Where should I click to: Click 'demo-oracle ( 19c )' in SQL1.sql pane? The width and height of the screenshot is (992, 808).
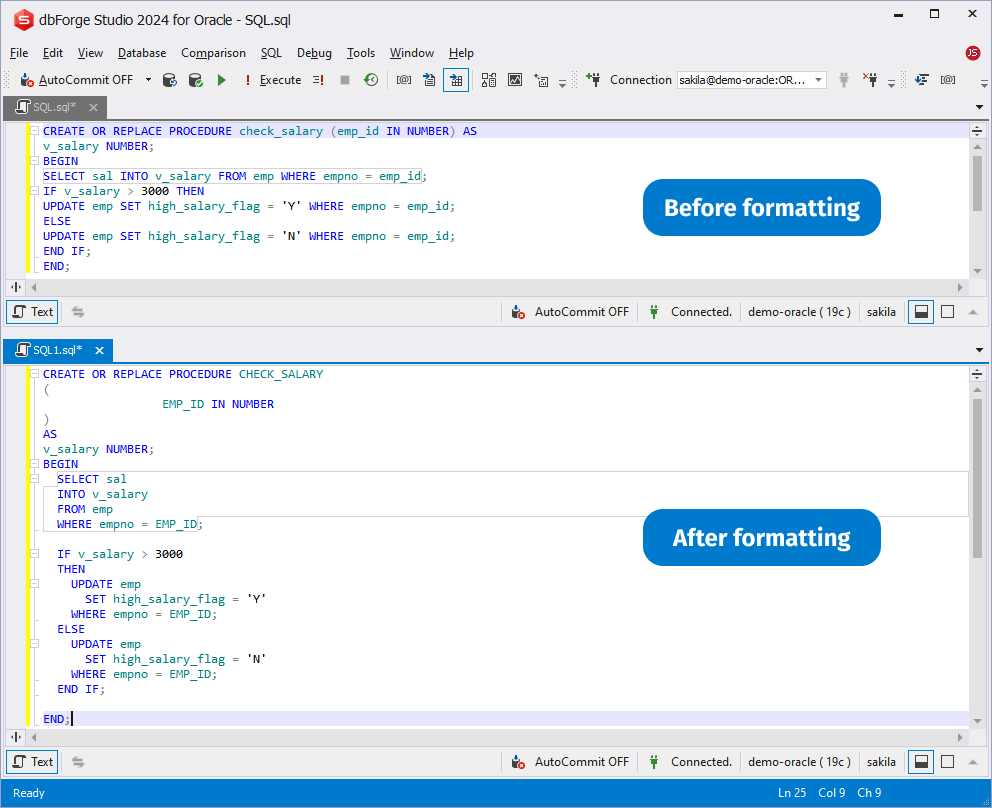(799, 762)
